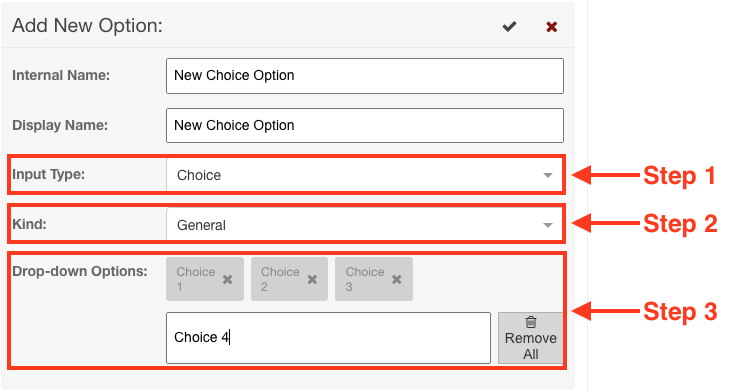Viewport: 746px width, 392px height.
Task: Expand the Kind dropdown showing General
Action: coord(364,225)
